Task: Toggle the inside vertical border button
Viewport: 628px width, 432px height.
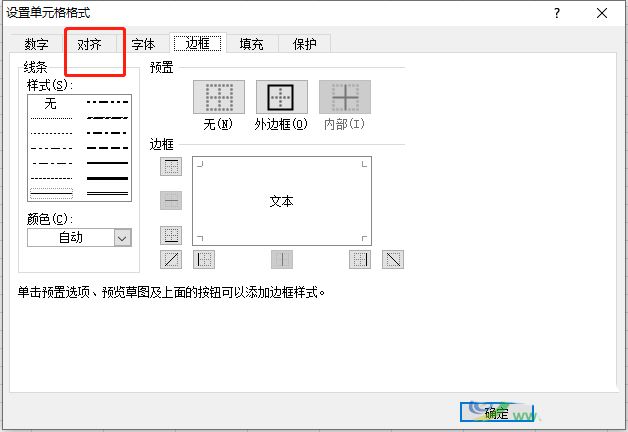Action: coord(282,259)
